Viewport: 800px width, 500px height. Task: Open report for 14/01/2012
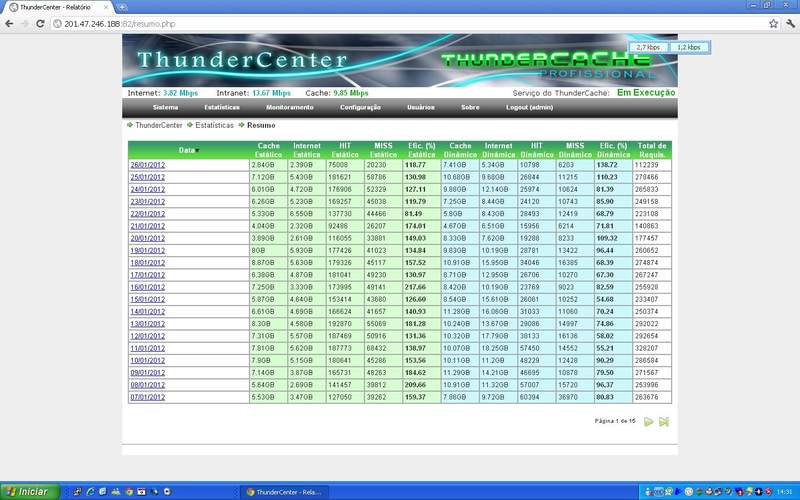click(147, 312)
